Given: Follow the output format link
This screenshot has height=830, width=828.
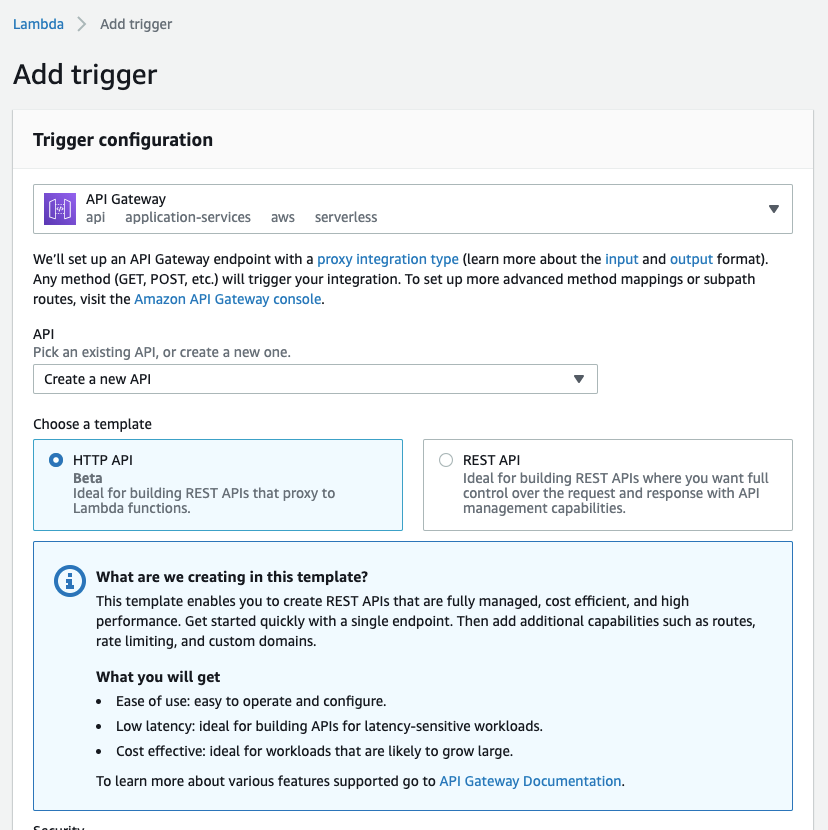Looking at the screenshot, I should coord(691,259).
